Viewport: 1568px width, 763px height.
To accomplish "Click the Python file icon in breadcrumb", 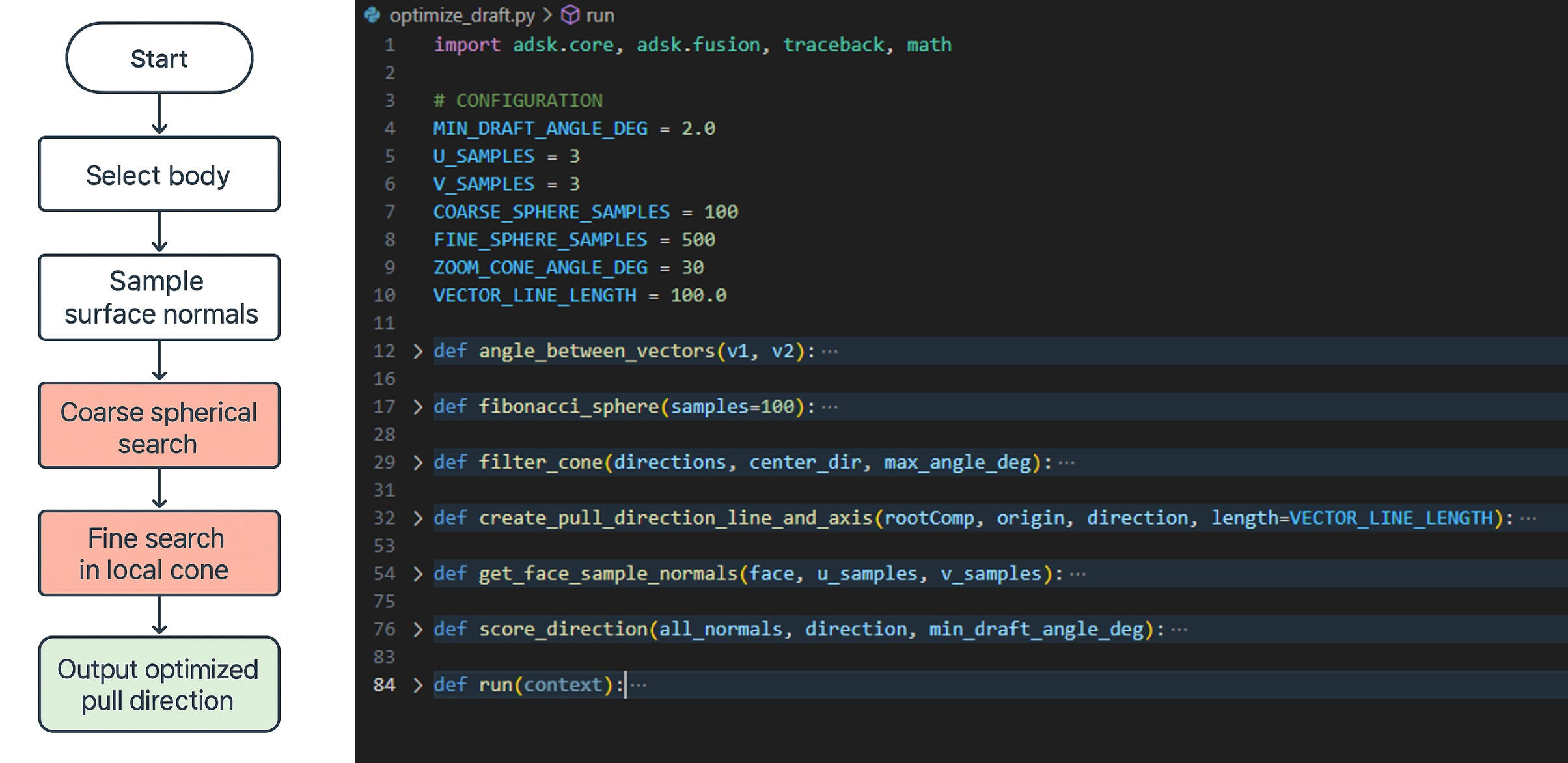I will (372, 14).
